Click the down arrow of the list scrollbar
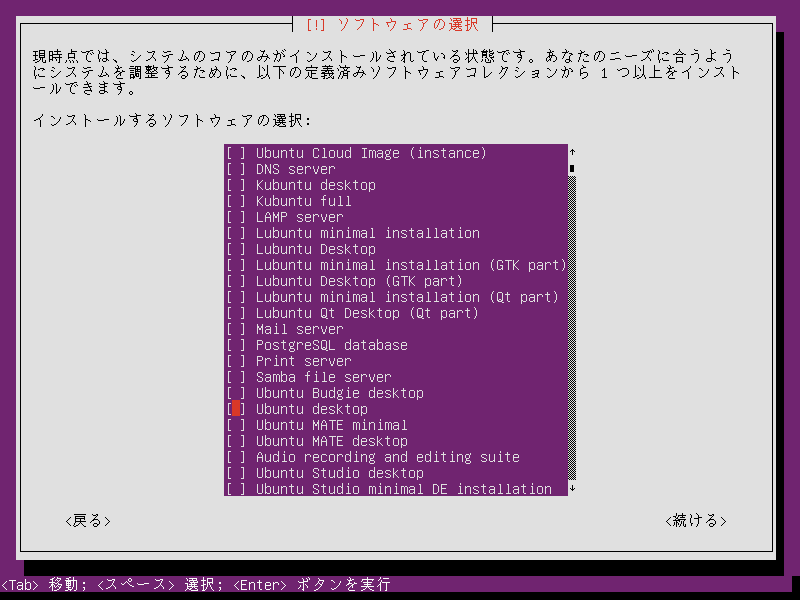 (x=572, y=489)
